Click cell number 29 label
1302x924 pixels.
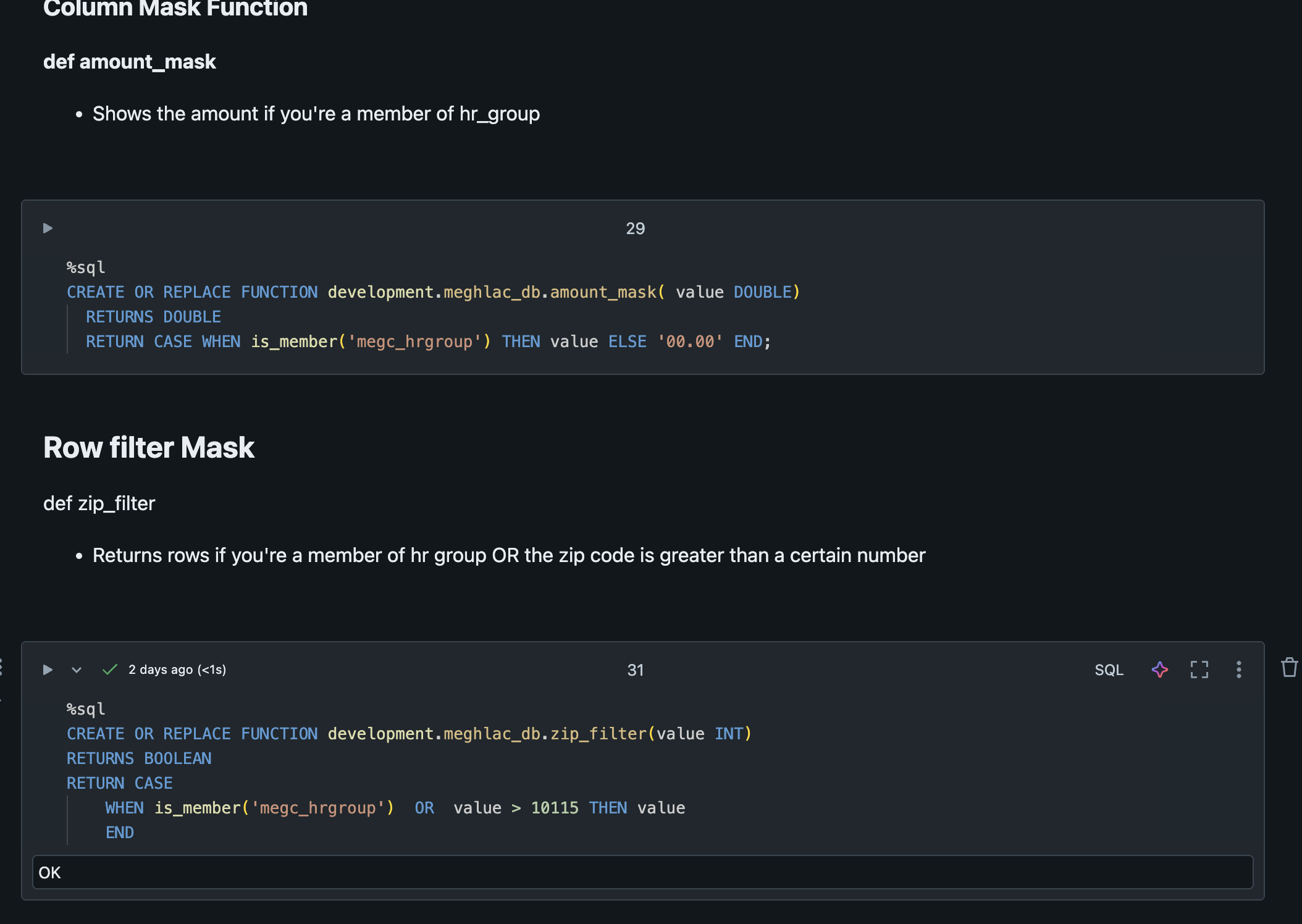tap(636, 228)
